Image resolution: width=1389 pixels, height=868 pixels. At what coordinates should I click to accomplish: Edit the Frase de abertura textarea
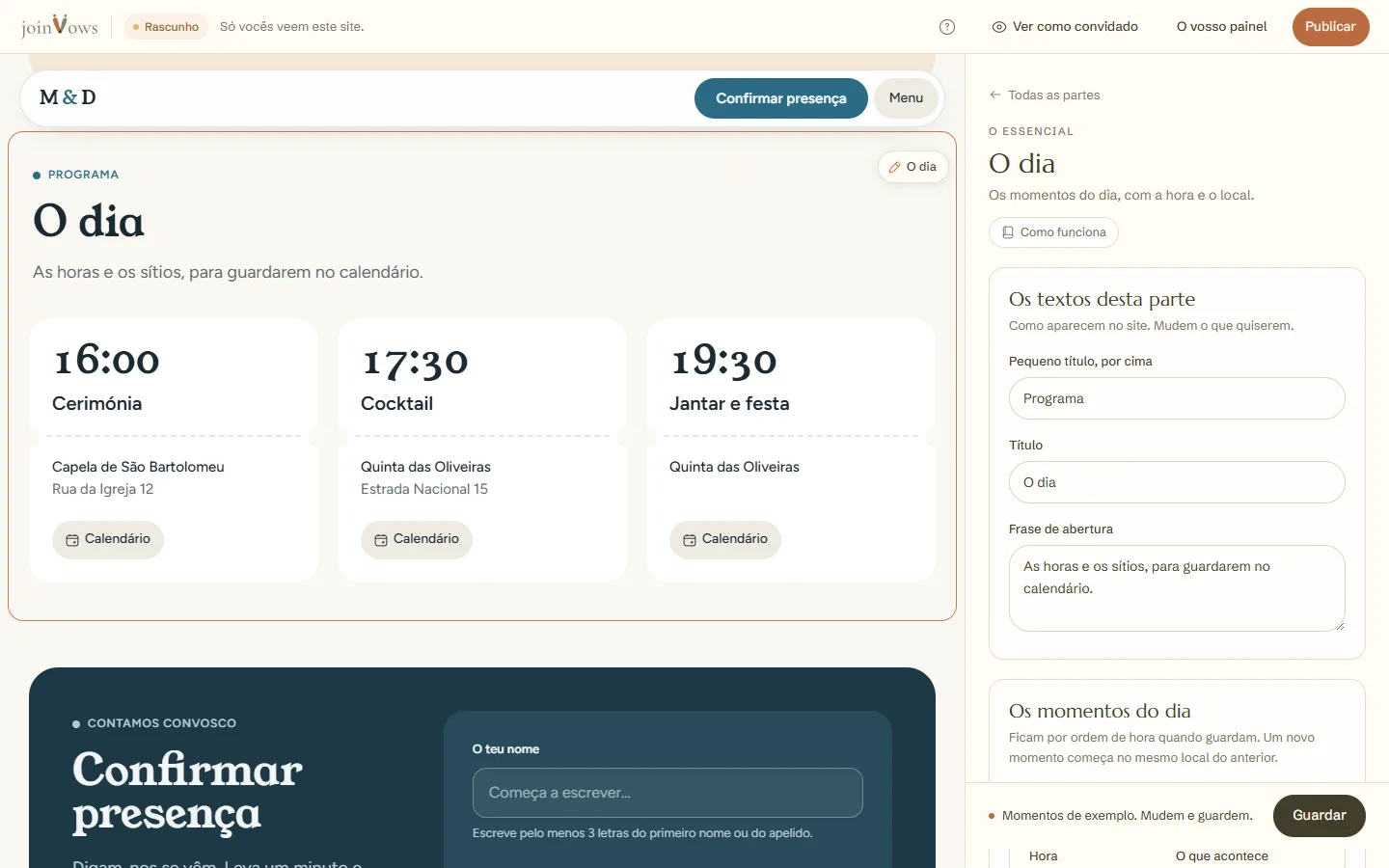pos(1177,588)
